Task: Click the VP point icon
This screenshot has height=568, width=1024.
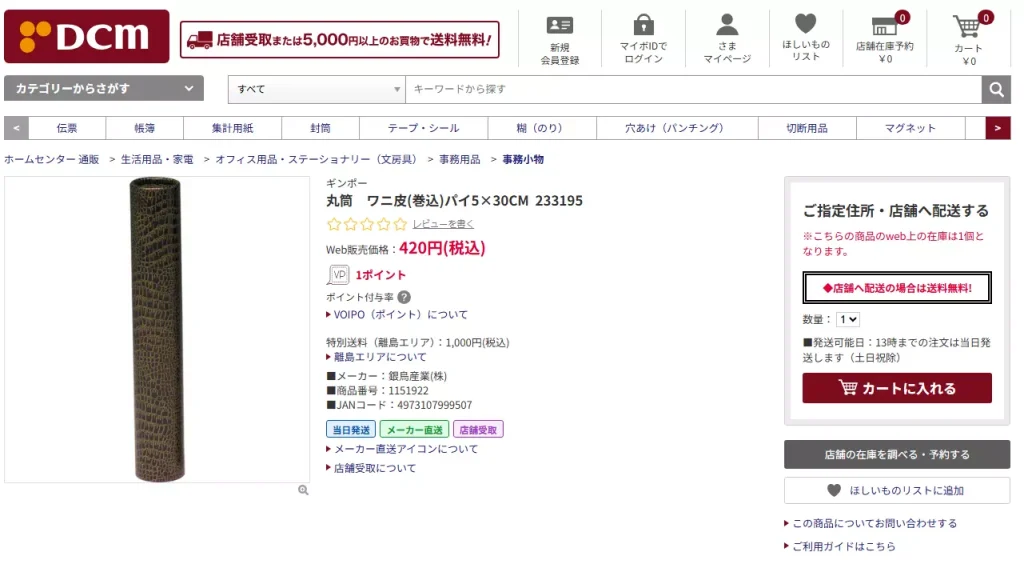Action: click(x=338, y=275)
